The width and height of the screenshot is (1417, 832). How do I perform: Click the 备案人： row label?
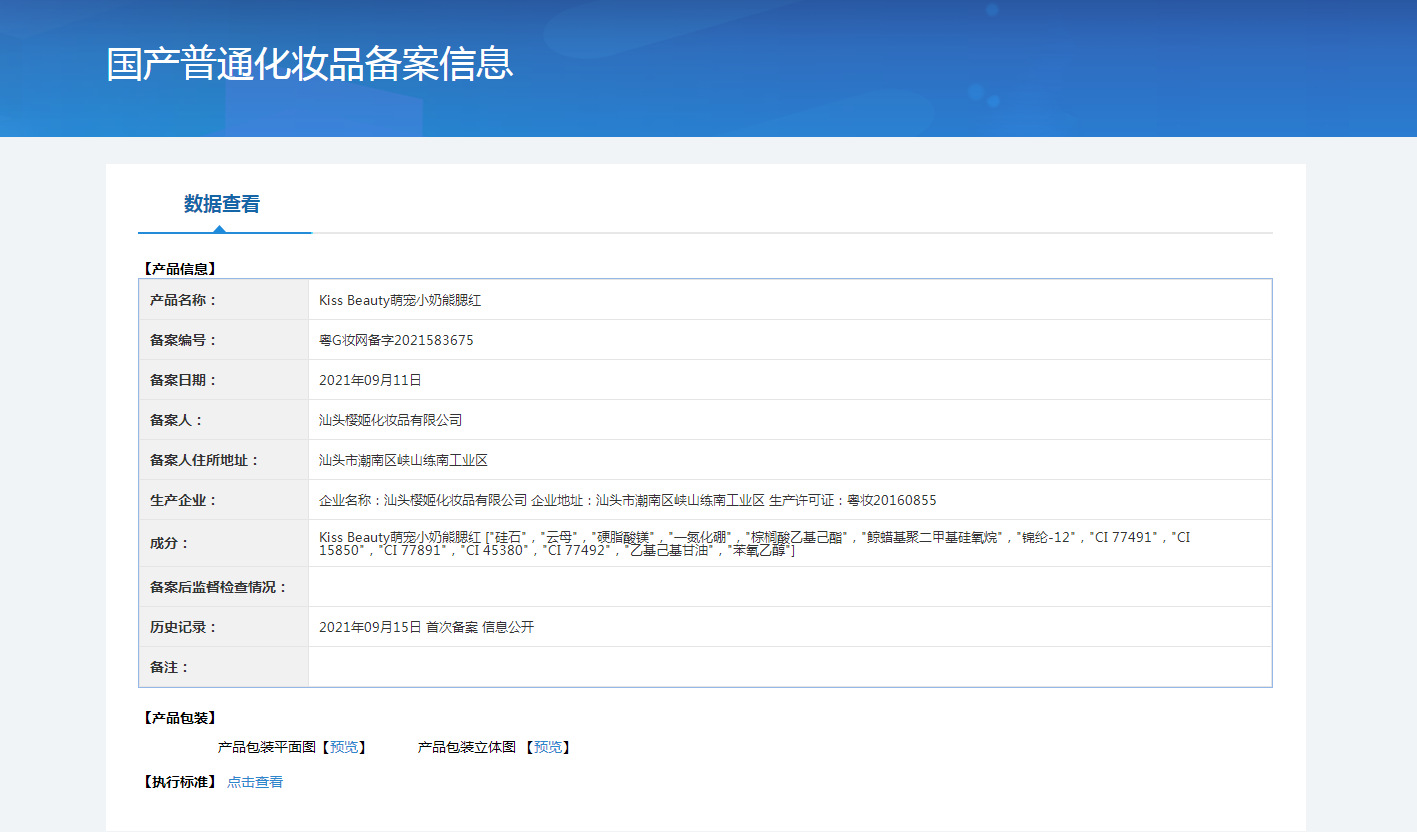coord(176,420)
